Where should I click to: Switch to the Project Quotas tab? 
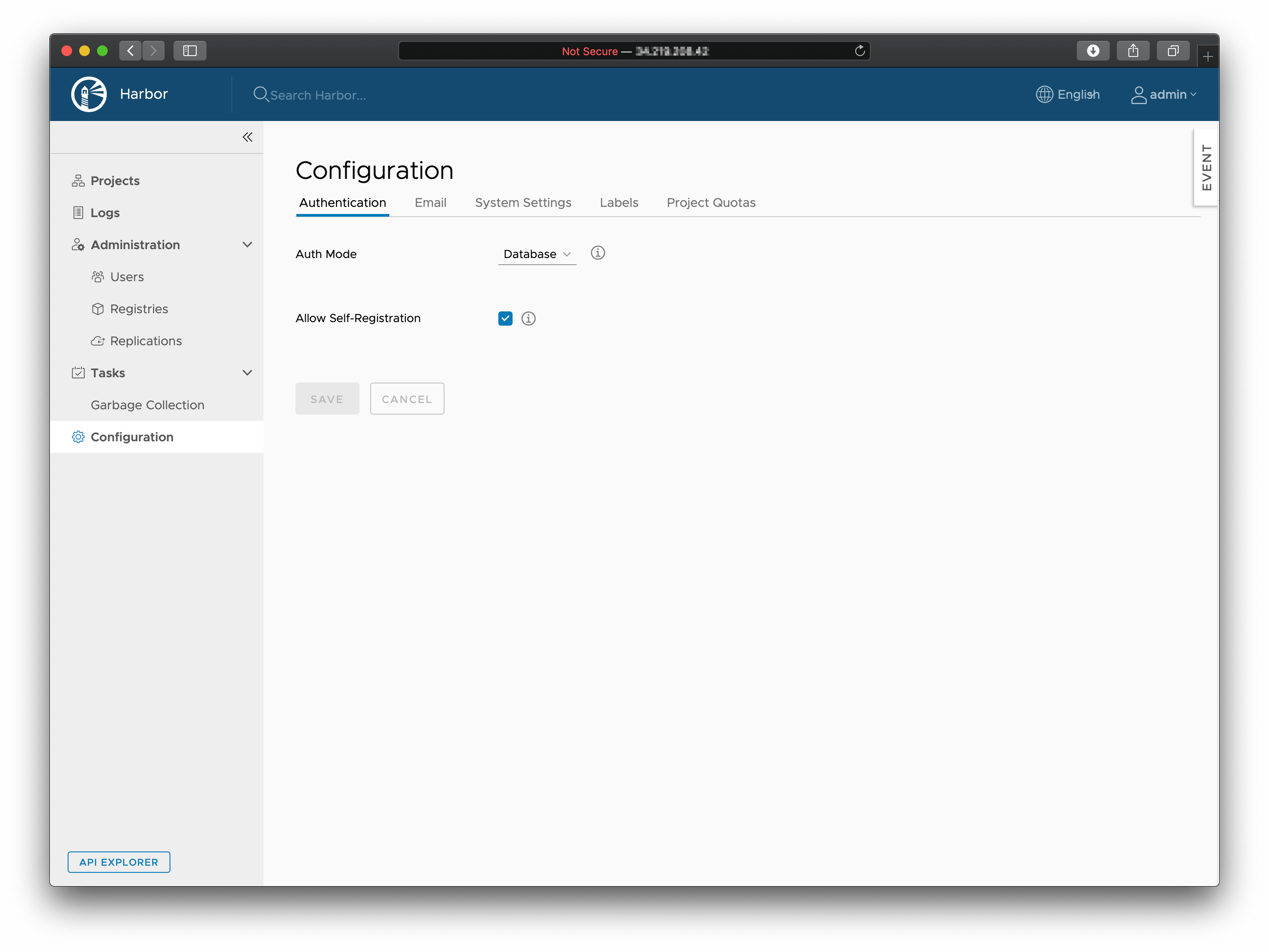[711, 202]
